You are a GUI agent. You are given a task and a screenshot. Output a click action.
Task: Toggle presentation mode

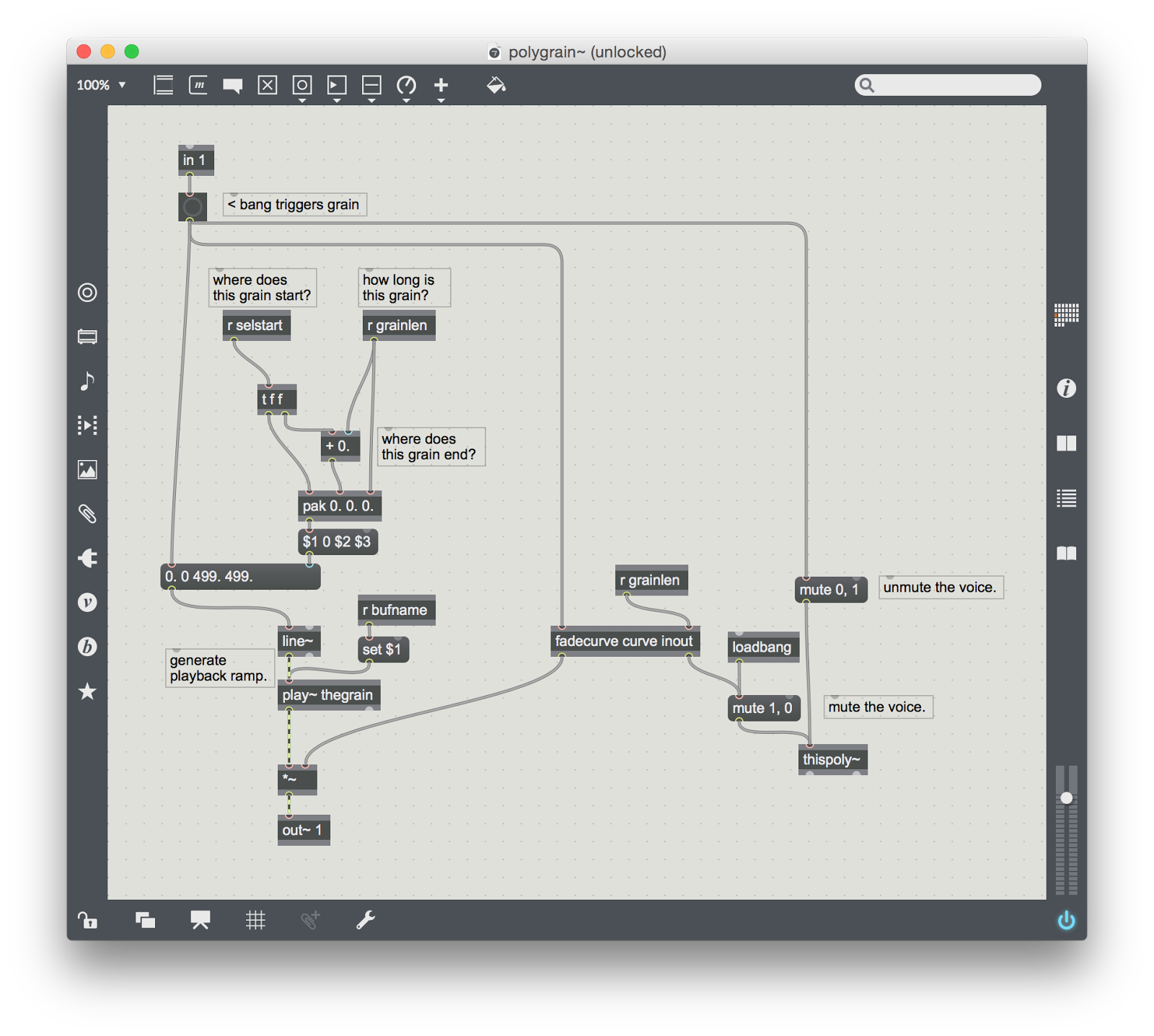(200, 920)
